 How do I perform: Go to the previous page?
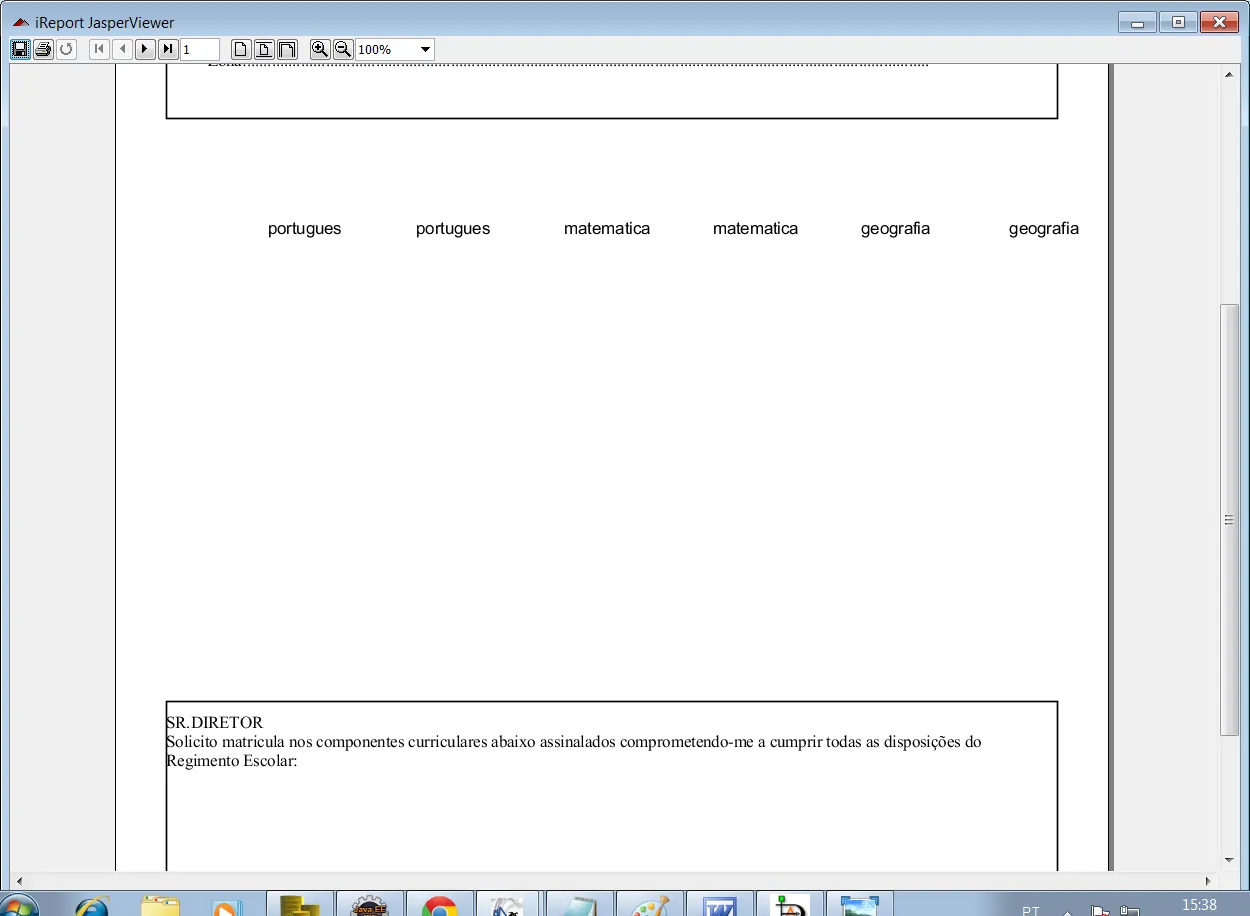[x=122, y=49]
